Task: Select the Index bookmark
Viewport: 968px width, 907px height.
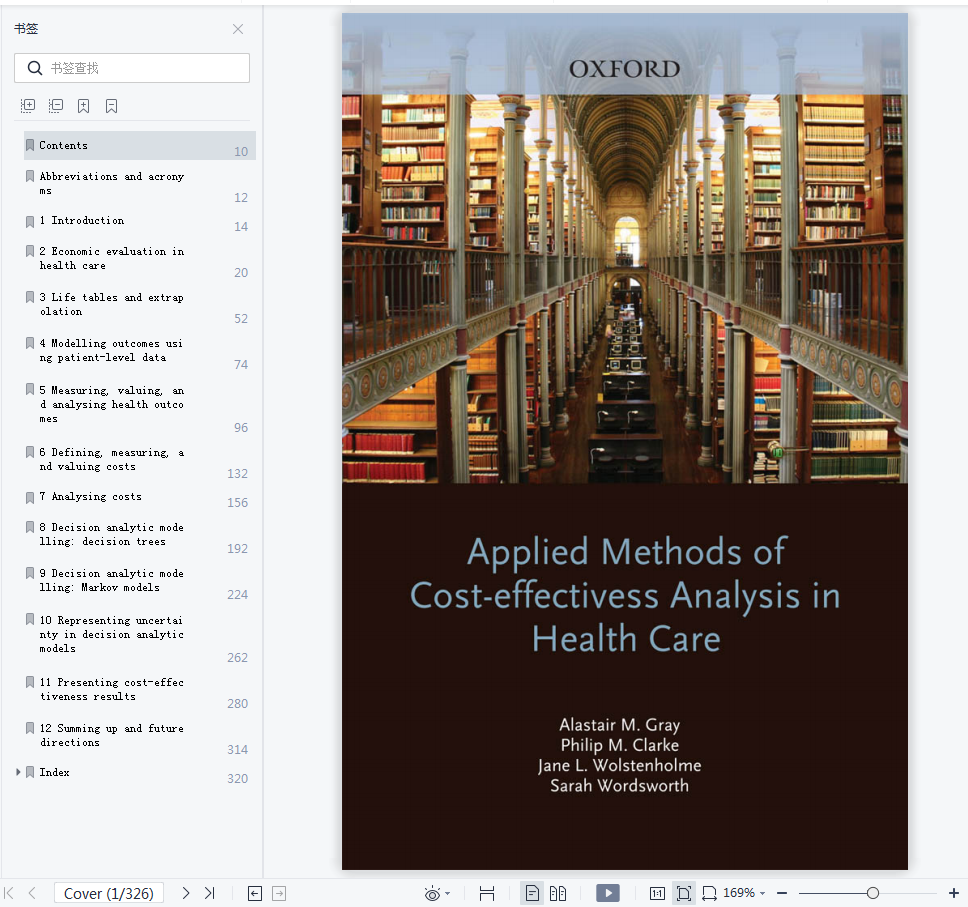Action: (54, 772)
